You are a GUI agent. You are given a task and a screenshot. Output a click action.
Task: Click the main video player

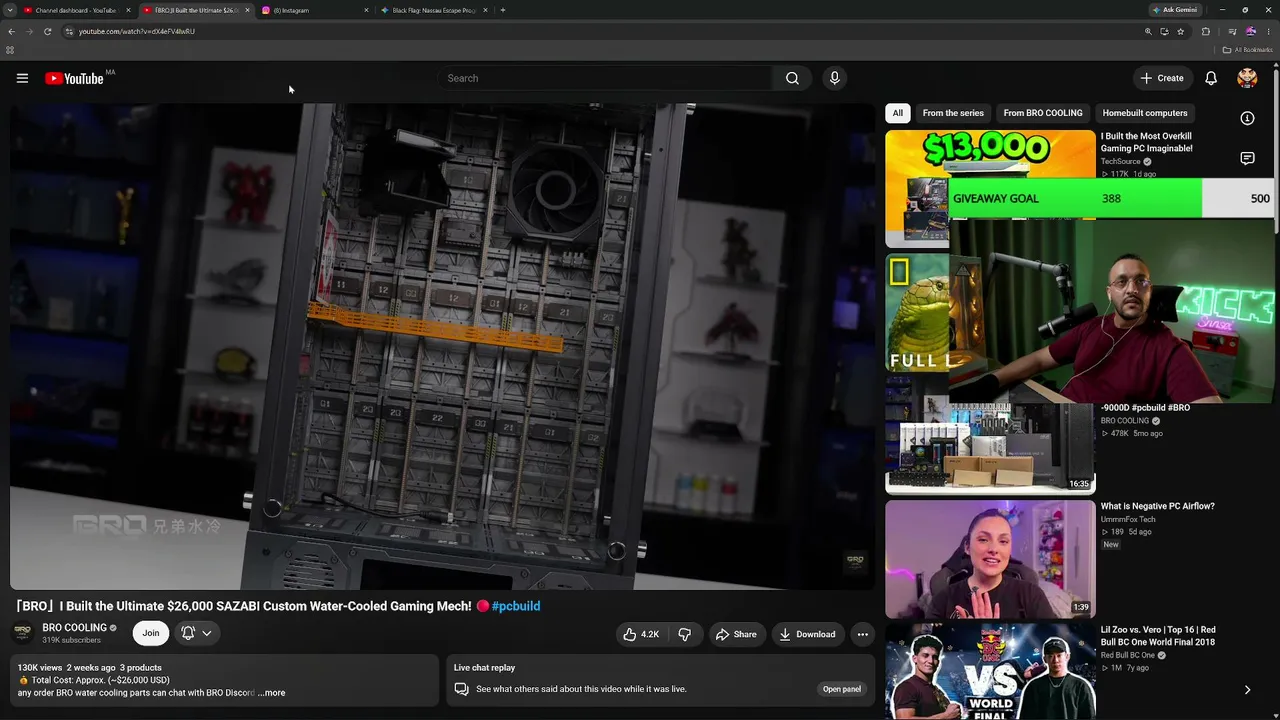click(442, 346)
